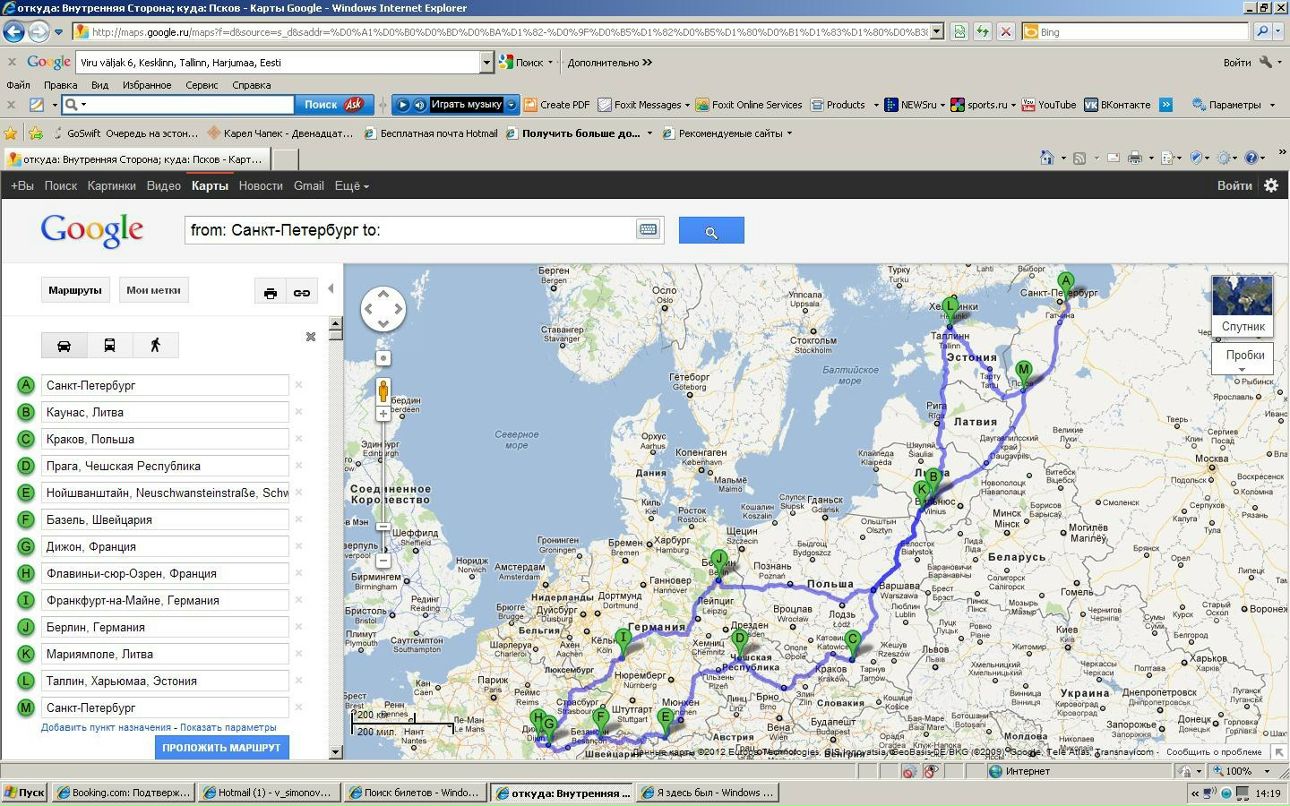Drop Street View pegman icon
The image size is (1290, 806).
click(383, 390)
